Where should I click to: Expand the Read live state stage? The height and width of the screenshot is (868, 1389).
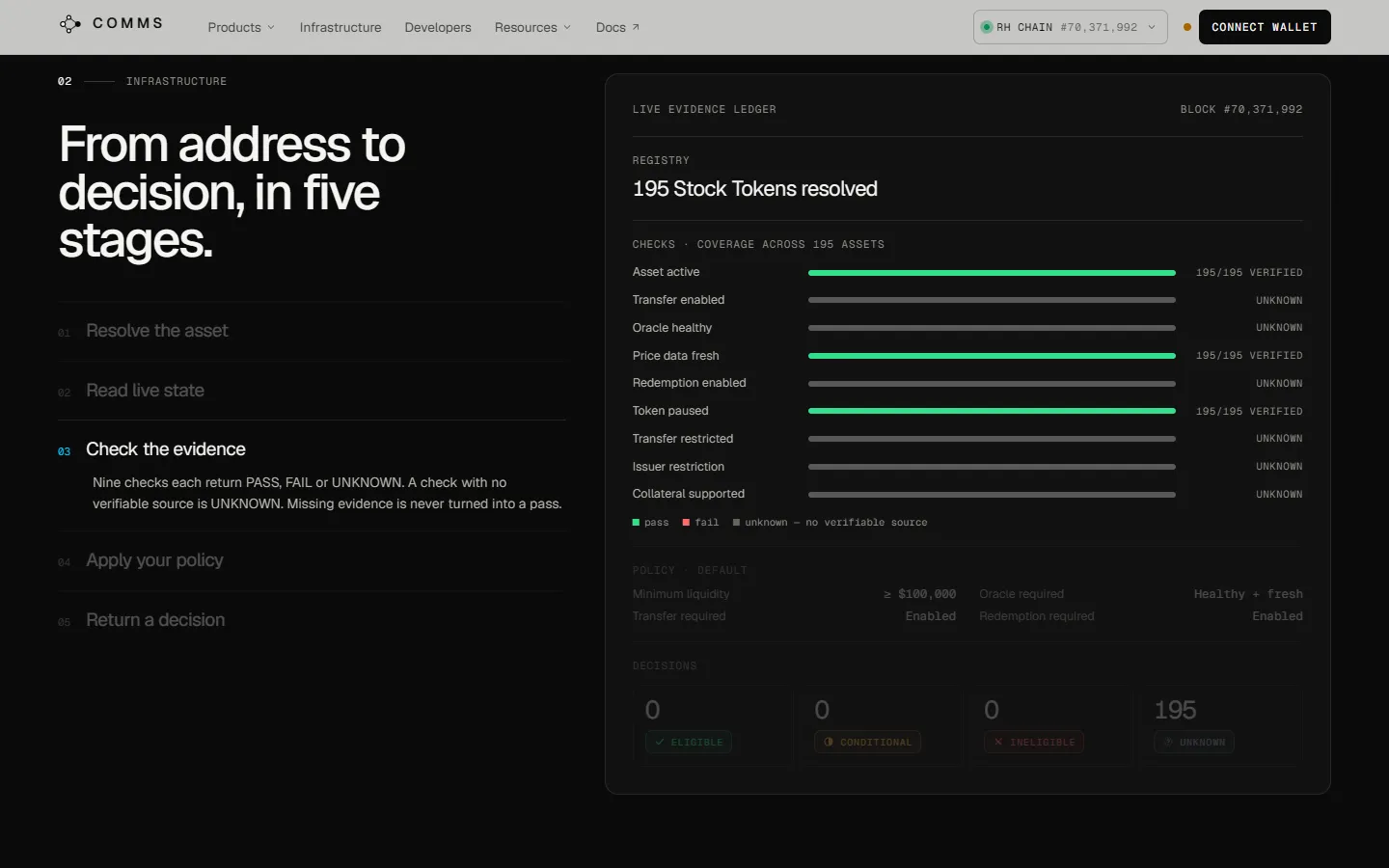point(312,391)
